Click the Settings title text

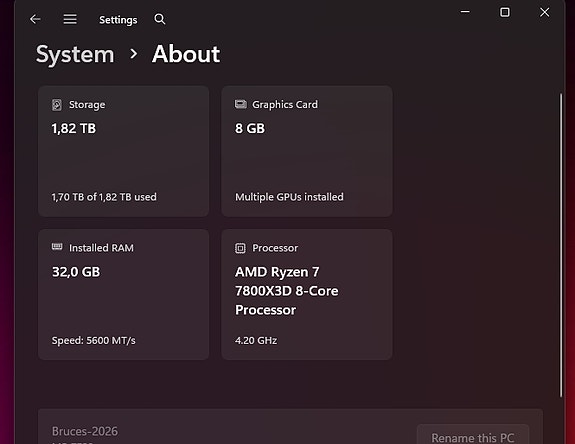(x=118, y=20)
